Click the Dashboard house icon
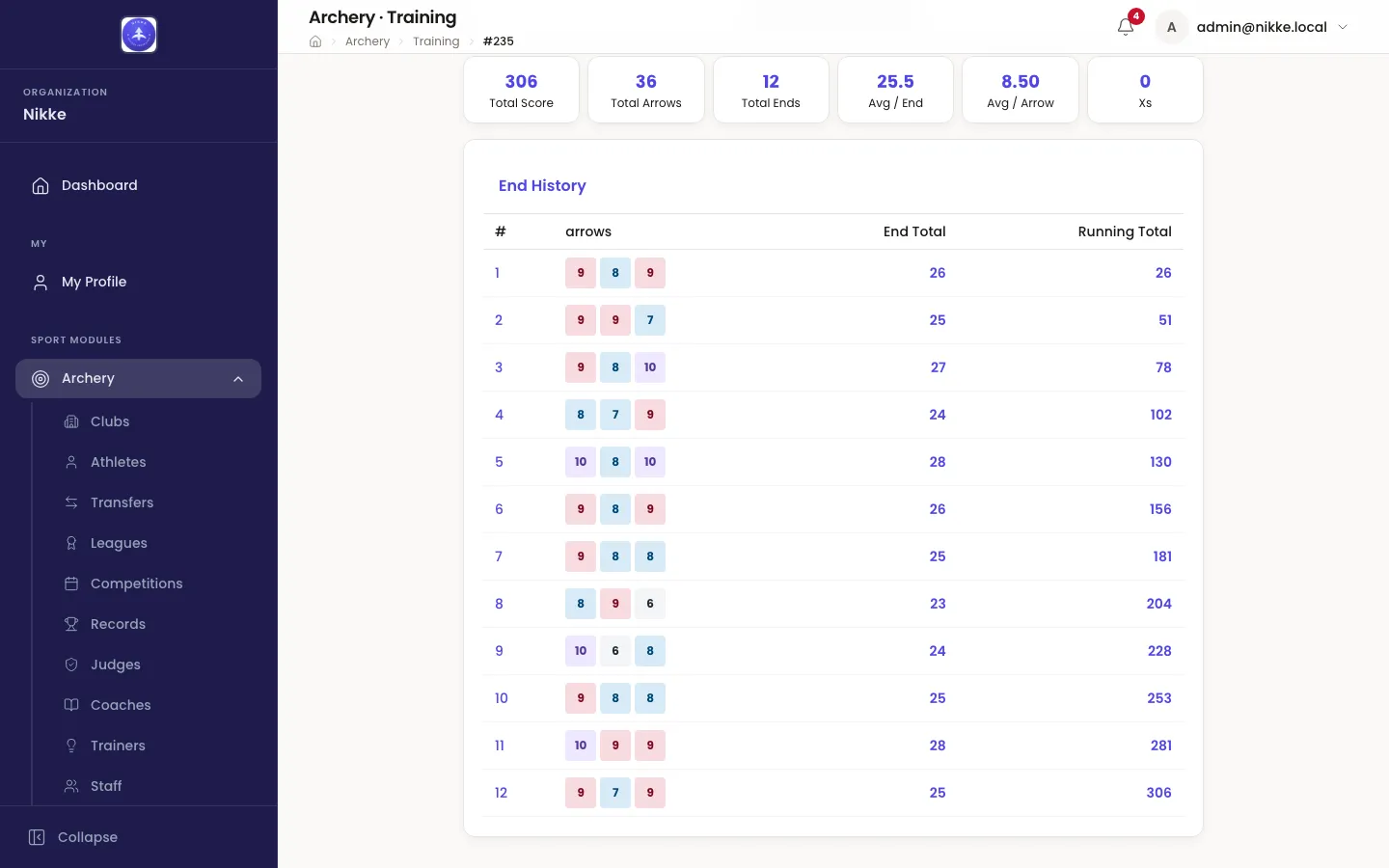Viewport: 1389px width, 868px height. pos(41,185)
